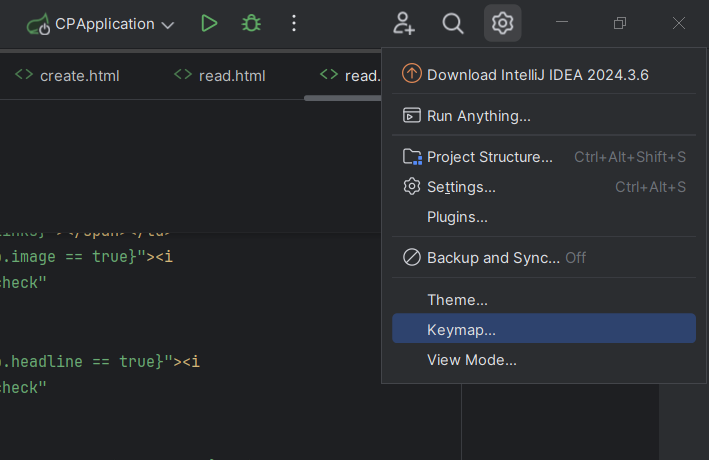Open Project Structure... from the menu

pos(544,157)
